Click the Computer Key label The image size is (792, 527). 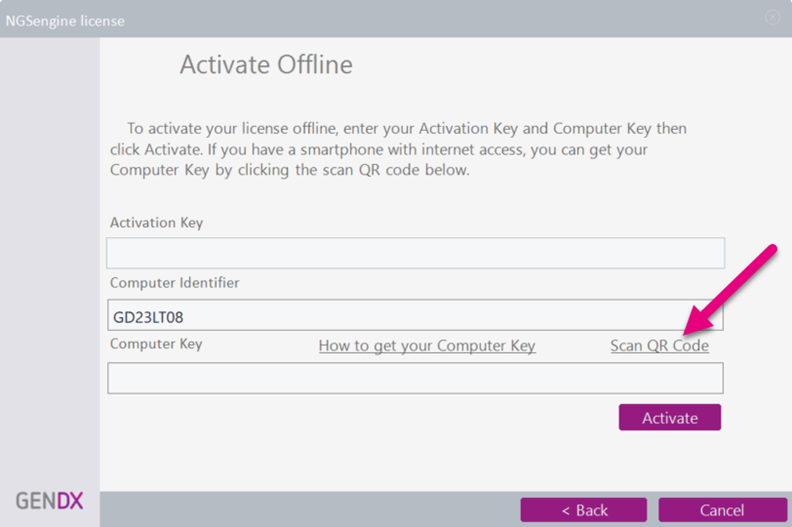[156, 344]
